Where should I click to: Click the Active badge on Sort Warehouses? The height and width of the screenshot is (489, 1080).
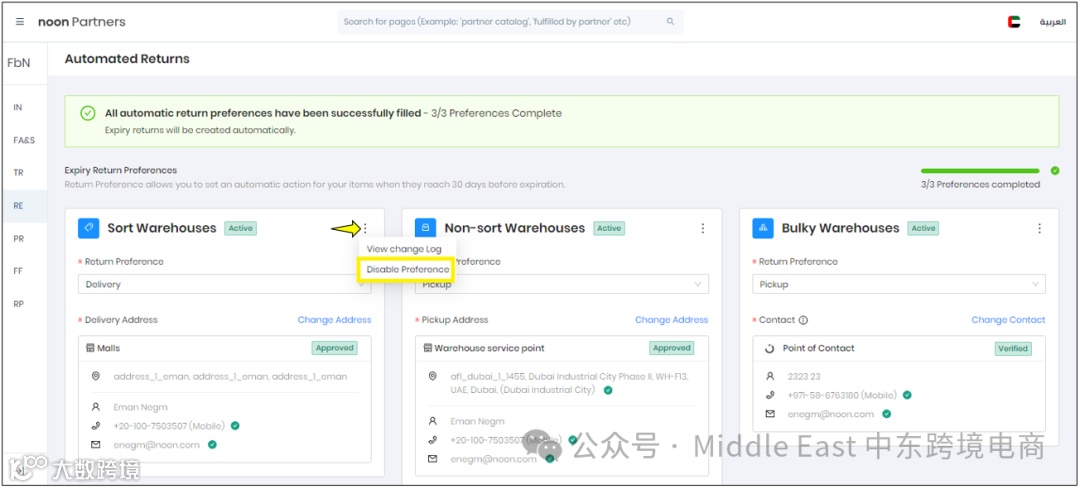(x=240, y=229)
